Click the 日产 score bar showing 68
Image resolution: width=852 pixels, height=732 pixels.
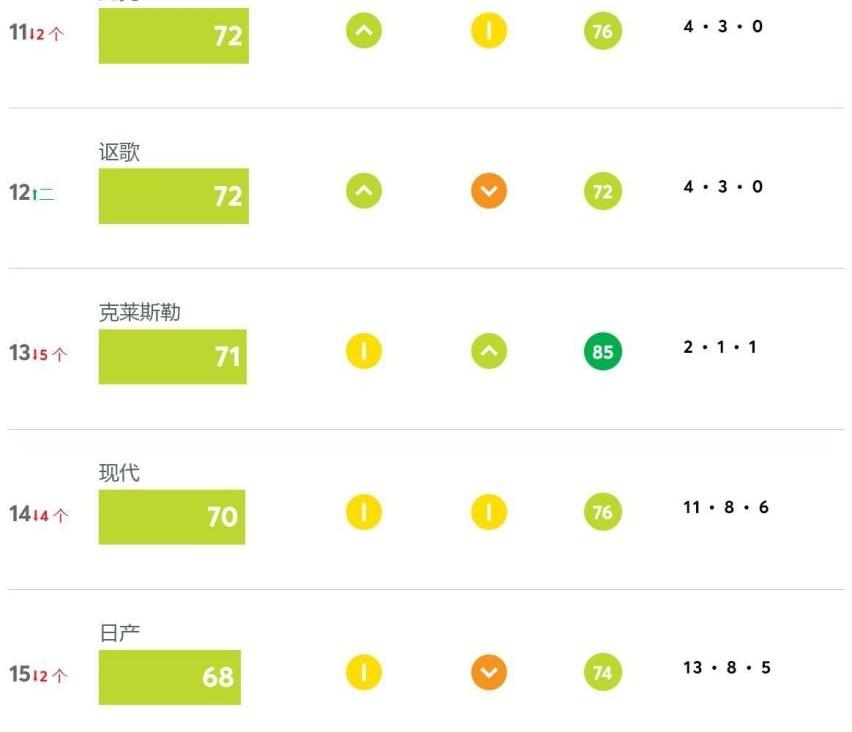tap(170, 677)
